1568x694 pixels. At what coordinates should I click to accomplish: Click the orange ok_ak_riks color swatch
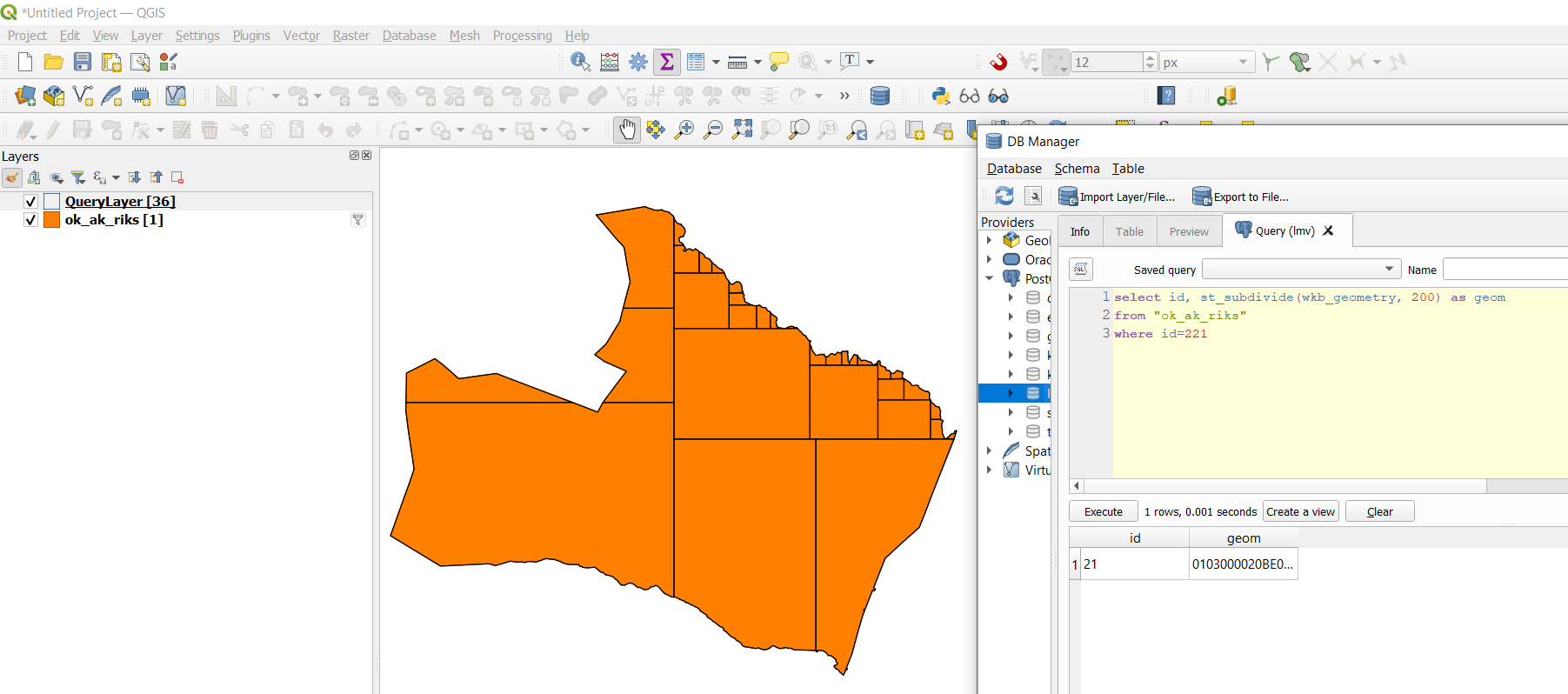pos(51,219)
